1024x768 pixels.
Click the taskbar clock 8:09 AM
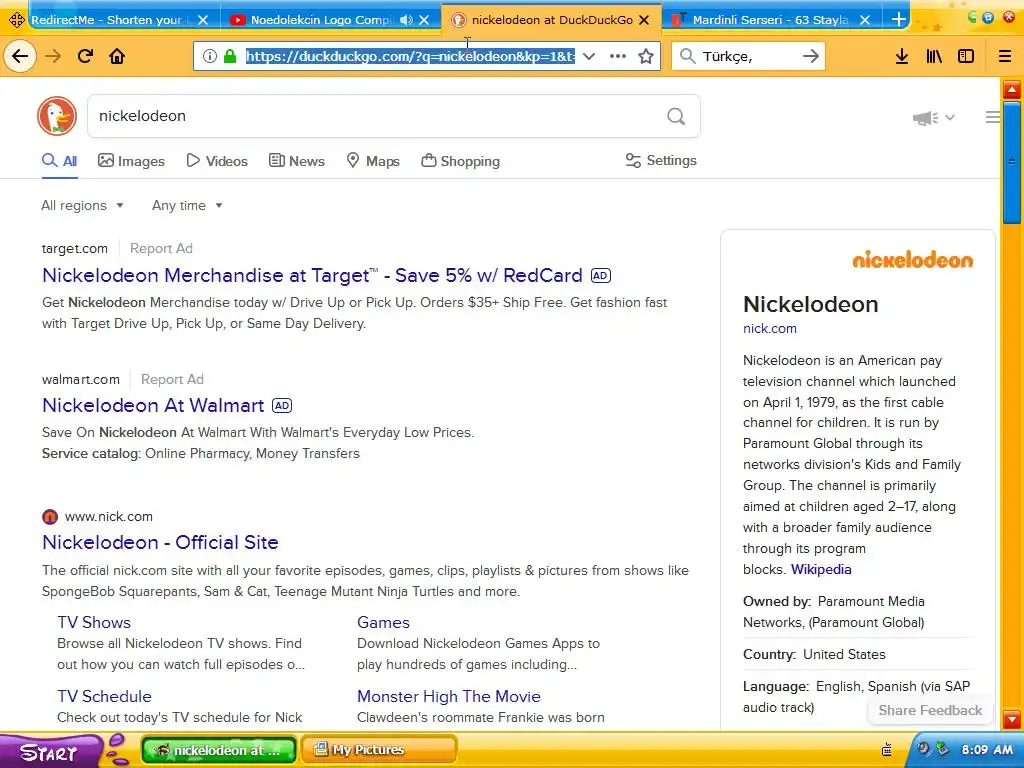[987, 749]
